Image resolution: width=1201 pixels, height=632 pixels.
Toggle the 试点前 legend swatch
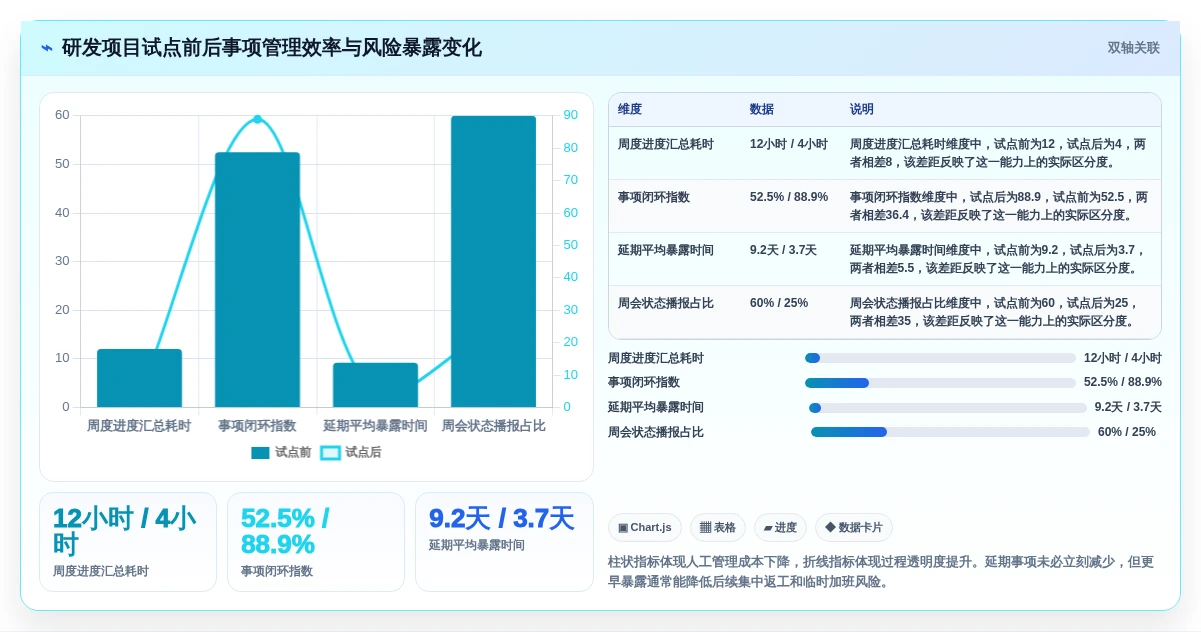coord(260,453)
